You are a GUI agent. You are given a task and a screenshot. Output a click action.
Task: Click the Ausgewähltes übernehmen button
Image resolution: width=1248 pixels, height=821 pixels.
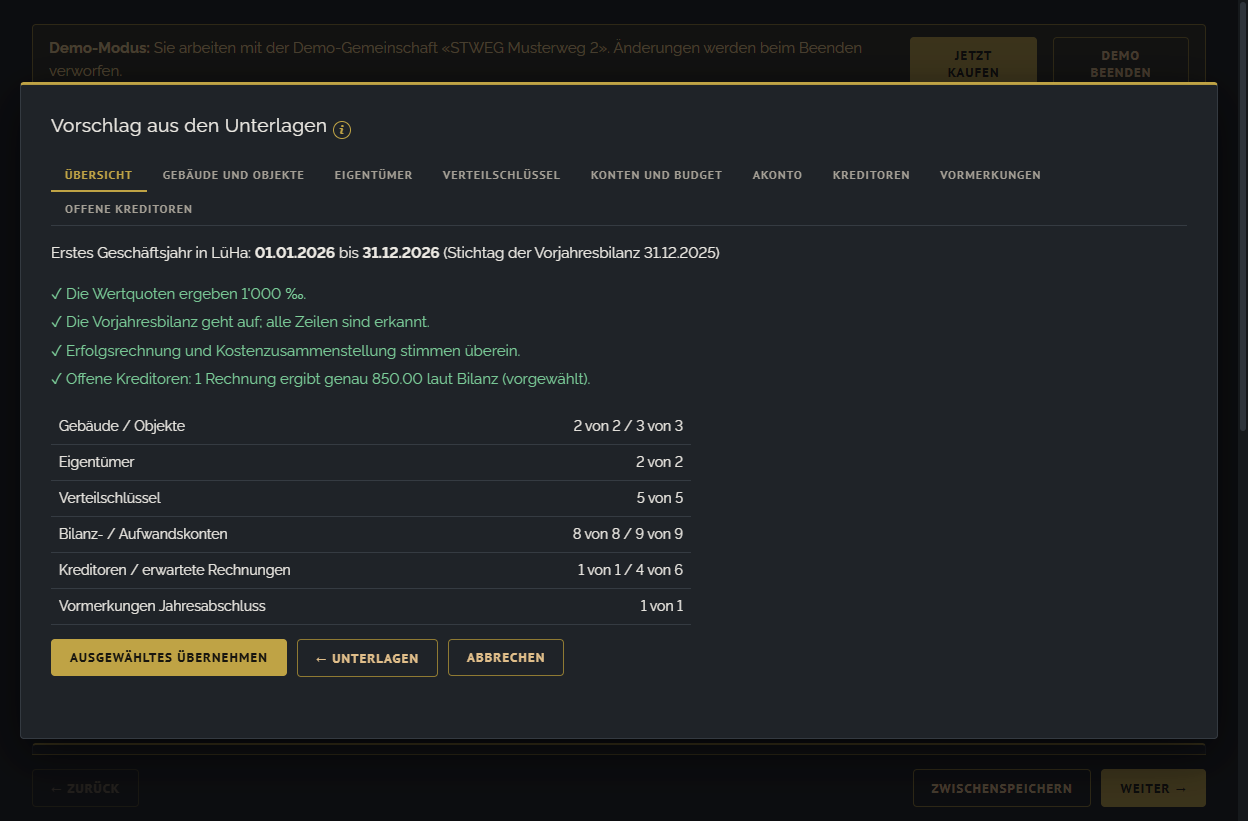click(x=169, y=658)
